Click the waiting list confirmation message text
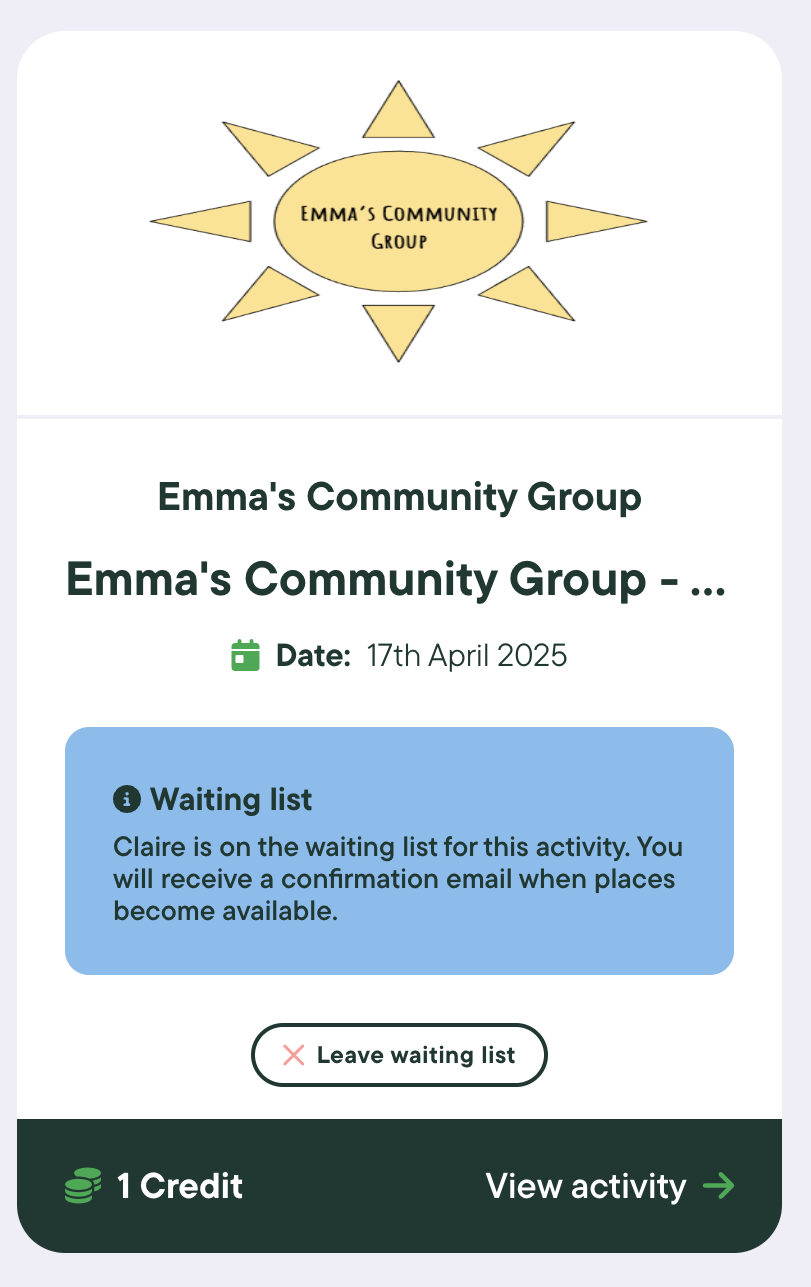 coord(398,879)
